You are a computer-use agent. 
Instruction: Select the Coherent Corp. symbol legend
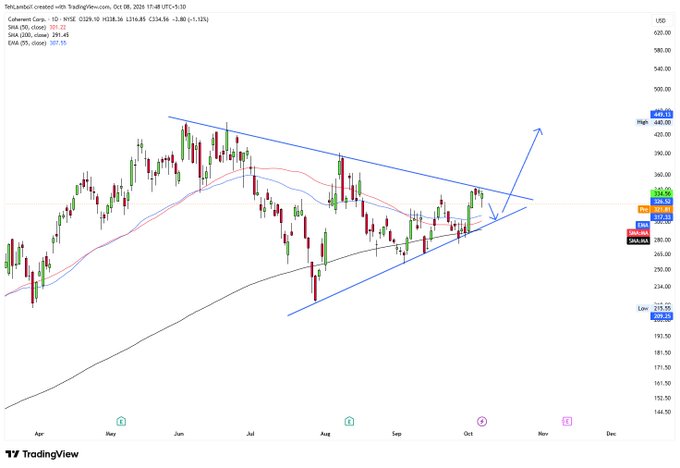click(108, 20)
